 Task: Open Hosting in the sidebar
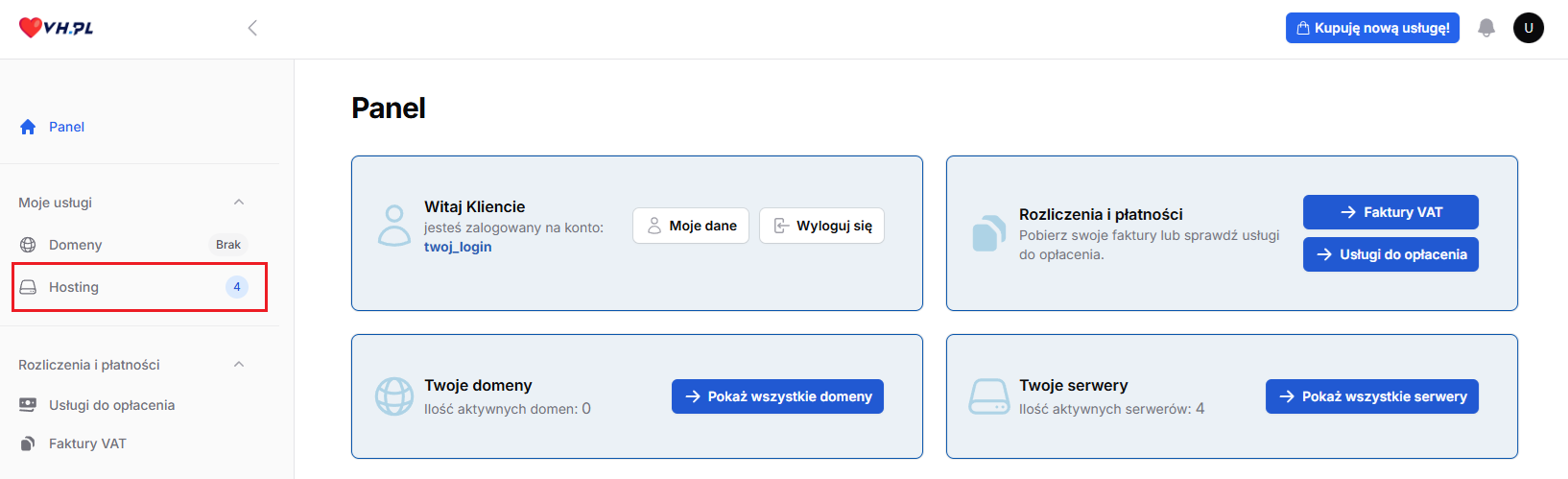pos(74,287)
